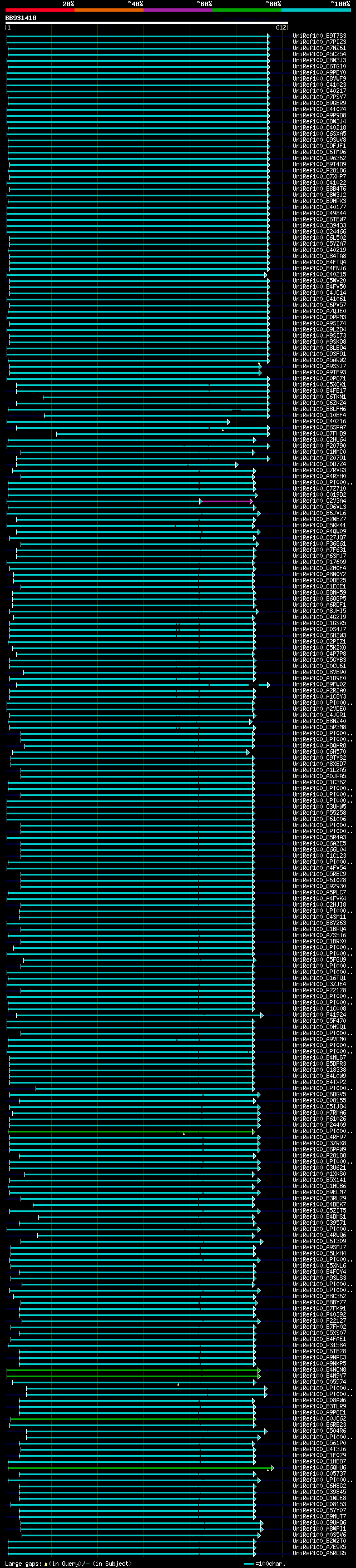This screenshot has height=1568, width=356.
Task: Select hit label UniRef100_Q0D7Z4
Action: click(x=319, y=464)
